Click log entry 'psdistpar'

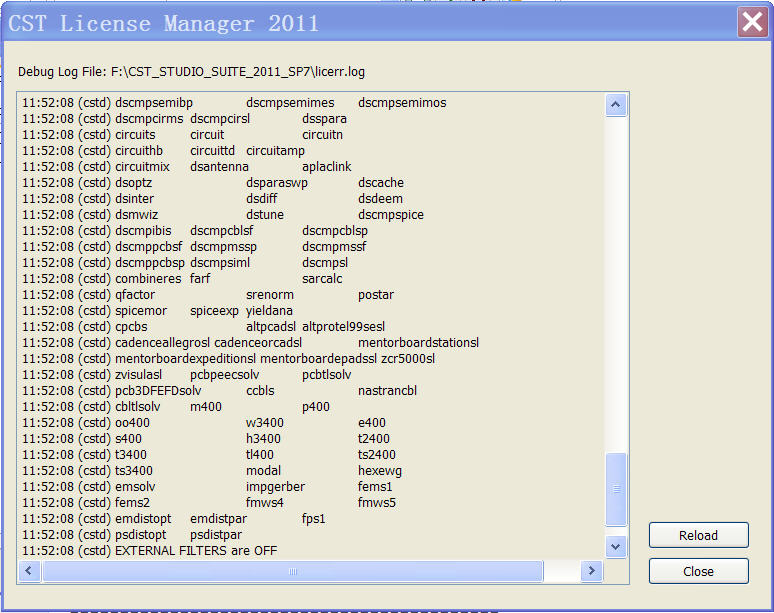[x=216, y=535]
